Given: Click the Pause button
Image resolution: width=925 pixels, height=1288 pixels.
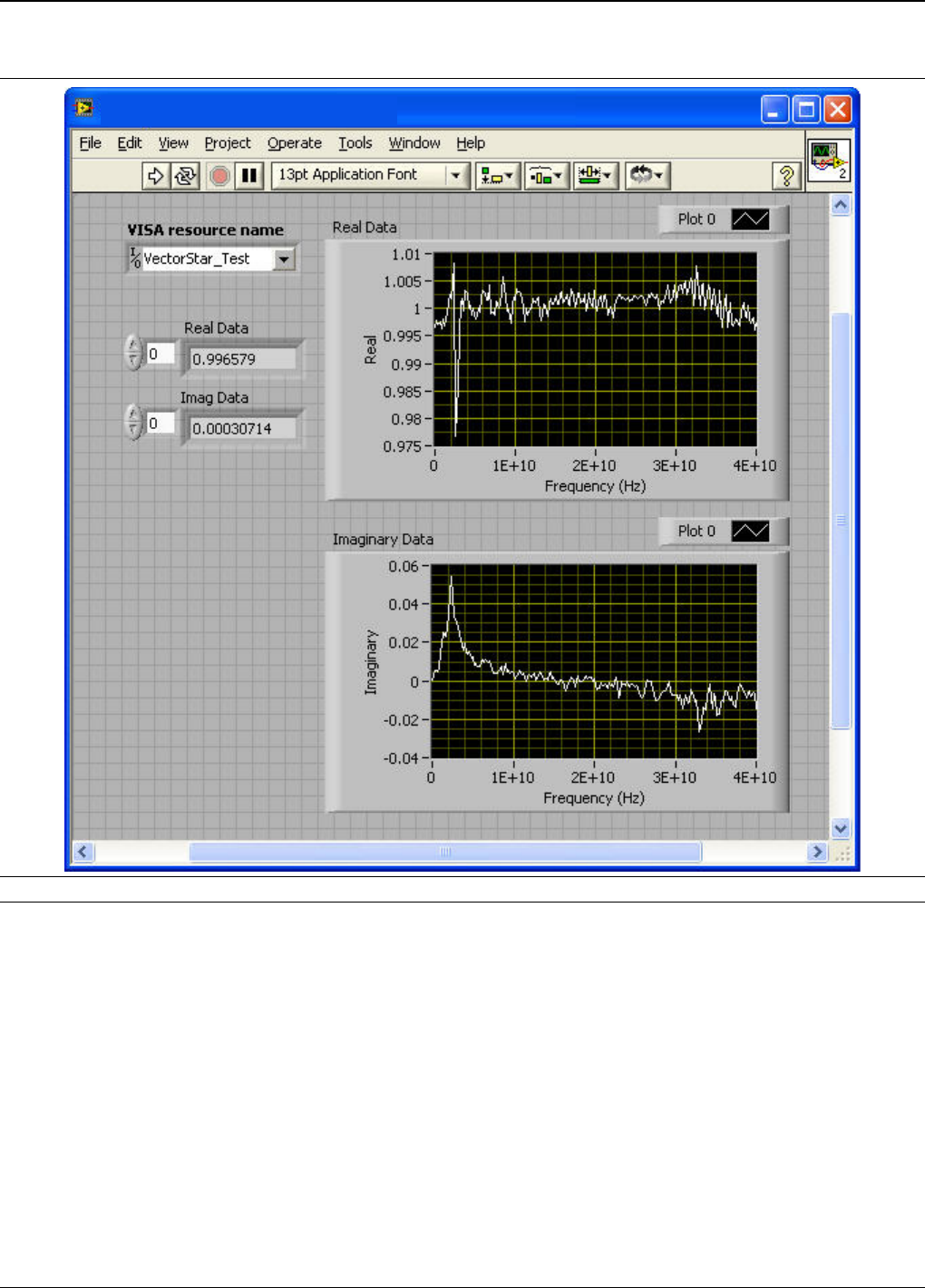Looking at the screenshot, I should click(x=249, y=175).
